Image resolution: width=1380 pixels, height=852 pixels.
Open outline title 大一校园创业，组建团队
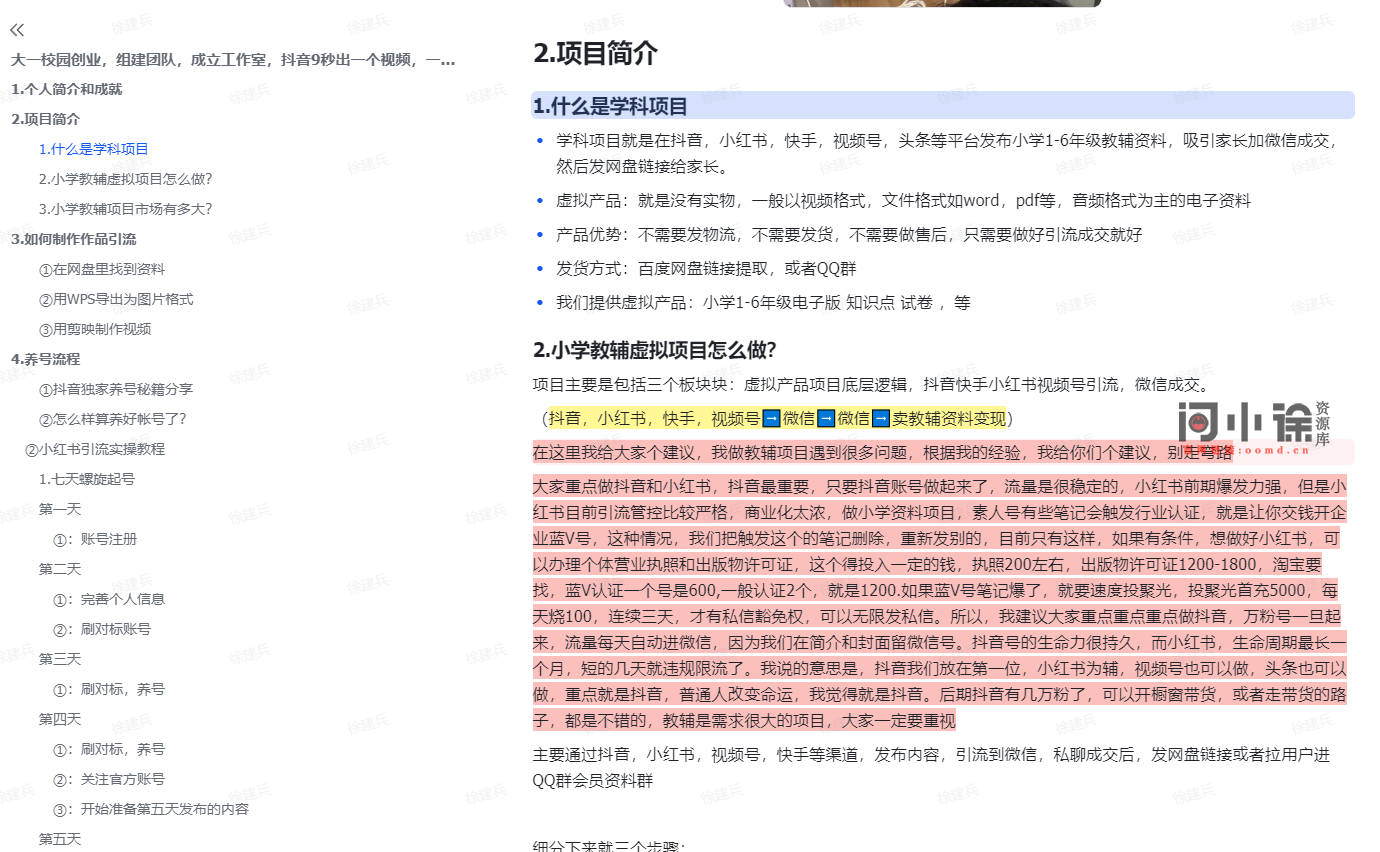tap(233, 60)
